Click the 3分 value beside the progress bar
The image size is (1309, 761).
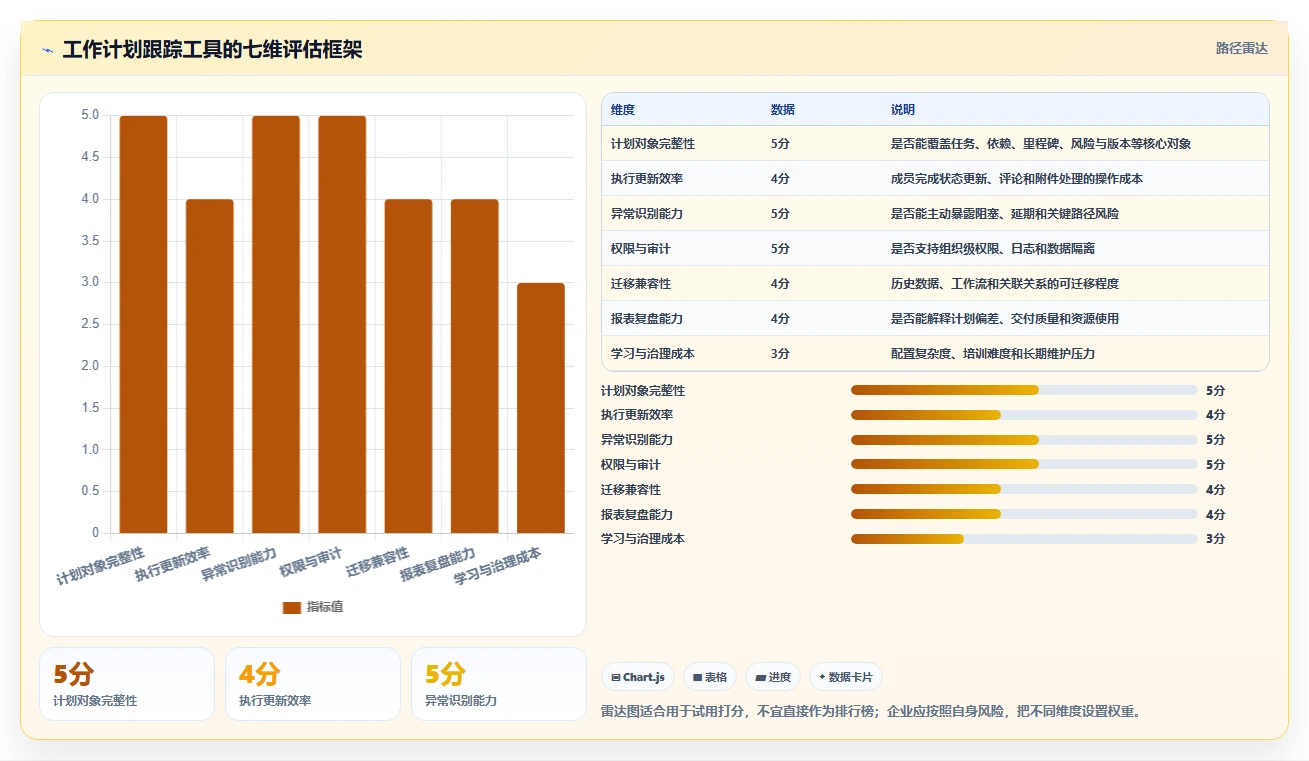[1215, 539]
